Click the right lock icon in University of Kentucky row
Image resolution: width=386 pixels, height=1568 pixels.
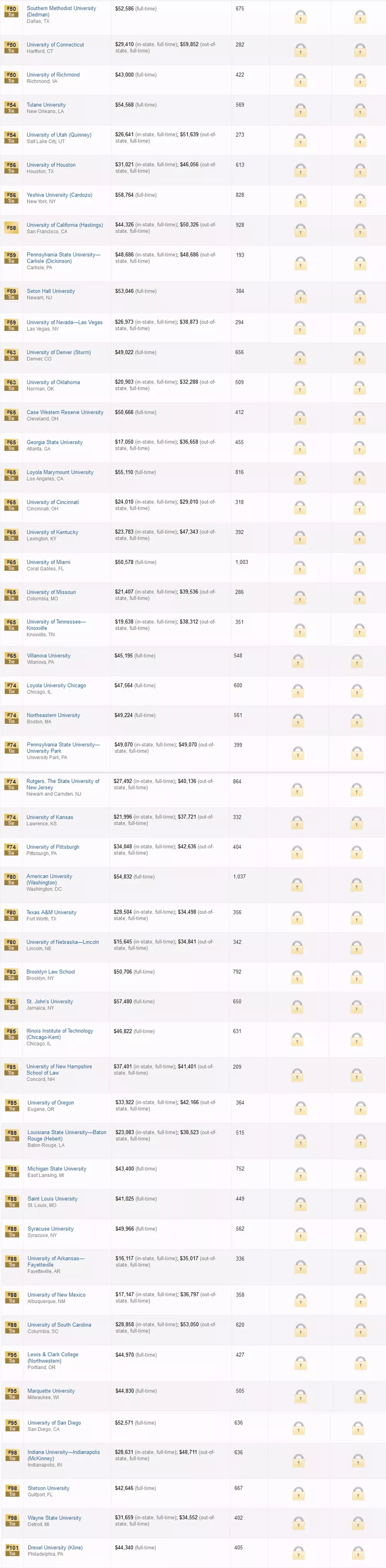click(360, 537)
